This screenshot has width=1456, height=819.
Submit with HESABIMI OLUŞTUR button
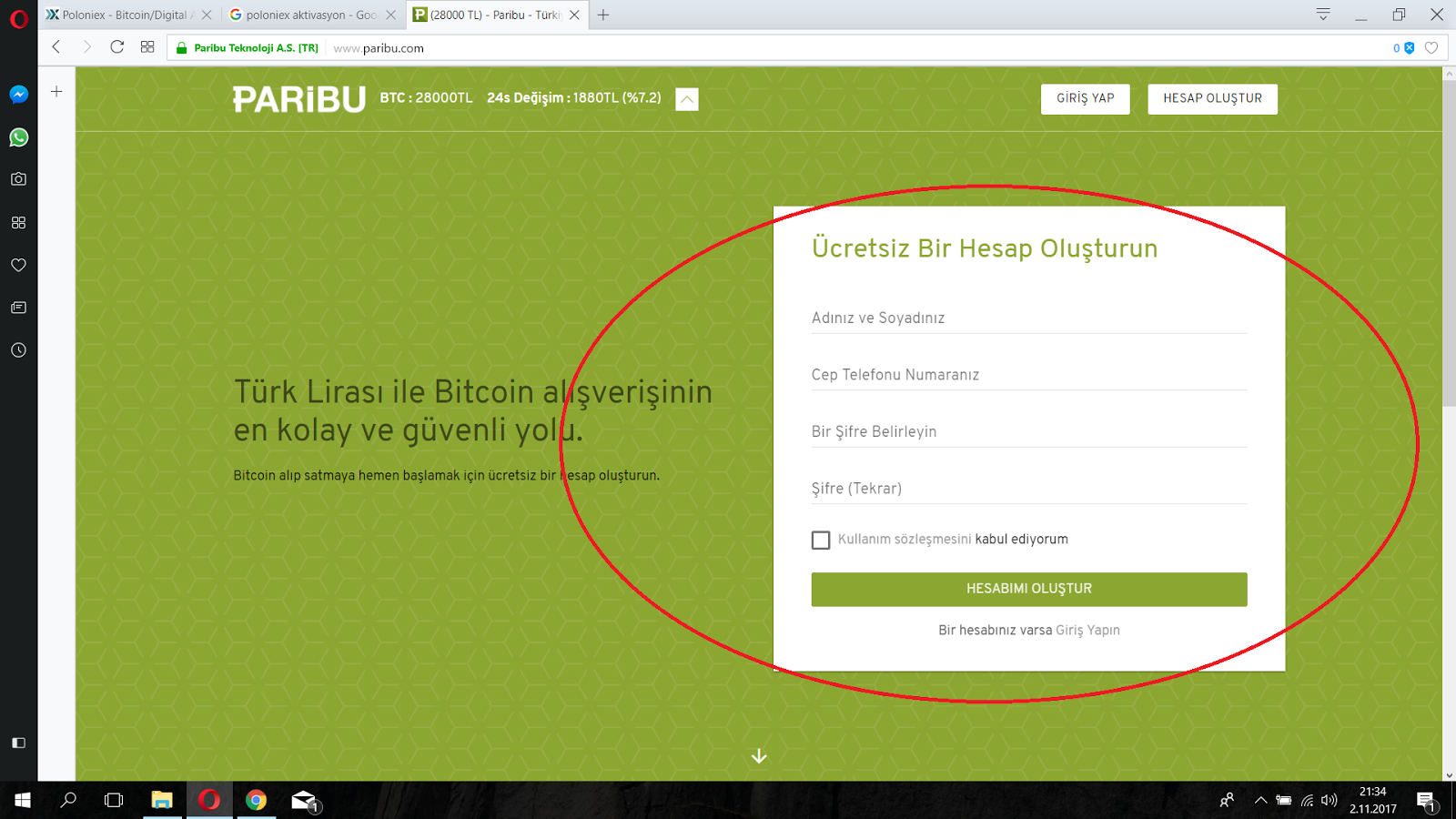1029,590
